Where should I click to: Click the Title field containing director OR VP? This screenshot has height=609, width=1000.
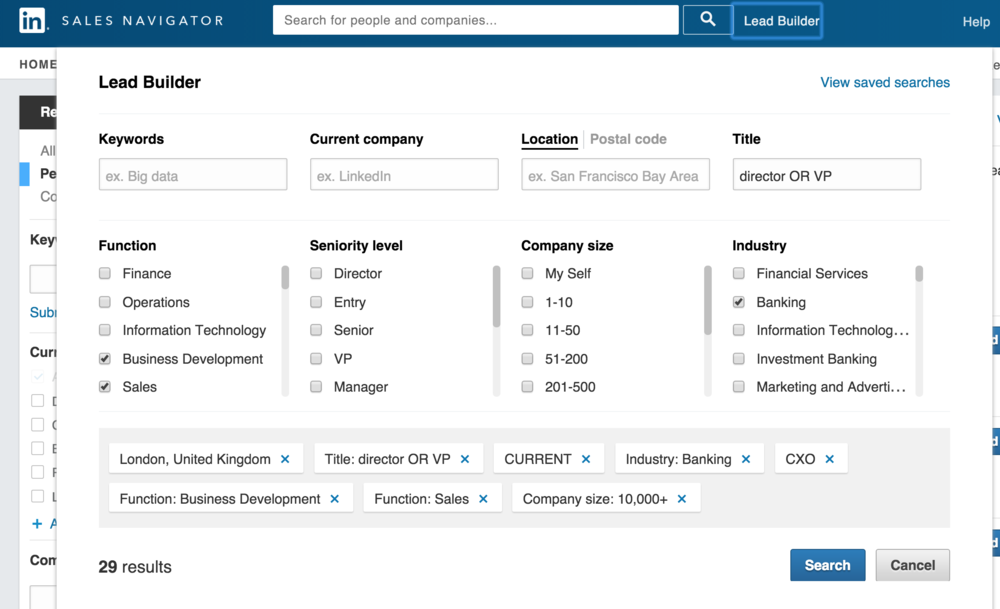[827, 174]
